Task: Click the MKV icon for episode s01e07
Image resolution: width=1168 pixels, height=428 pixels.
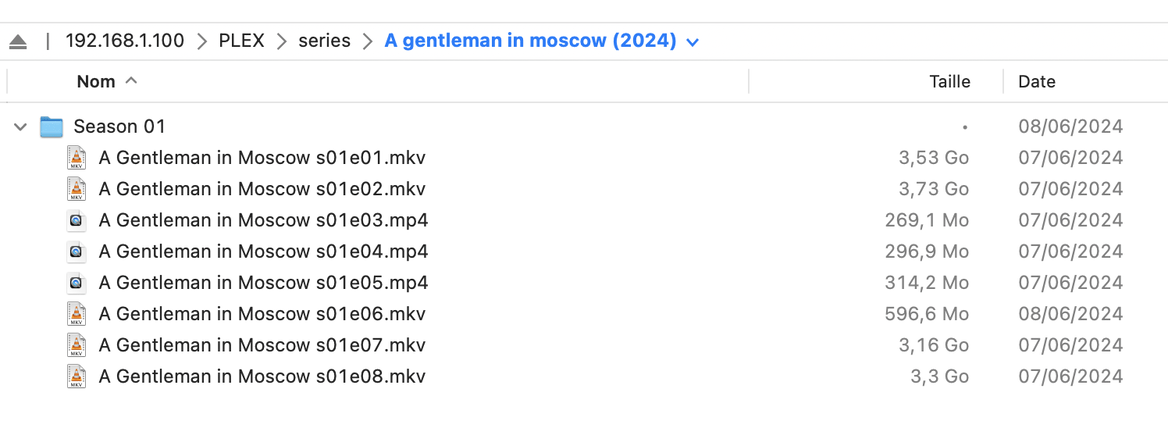Action: click(x=76, y=345)
